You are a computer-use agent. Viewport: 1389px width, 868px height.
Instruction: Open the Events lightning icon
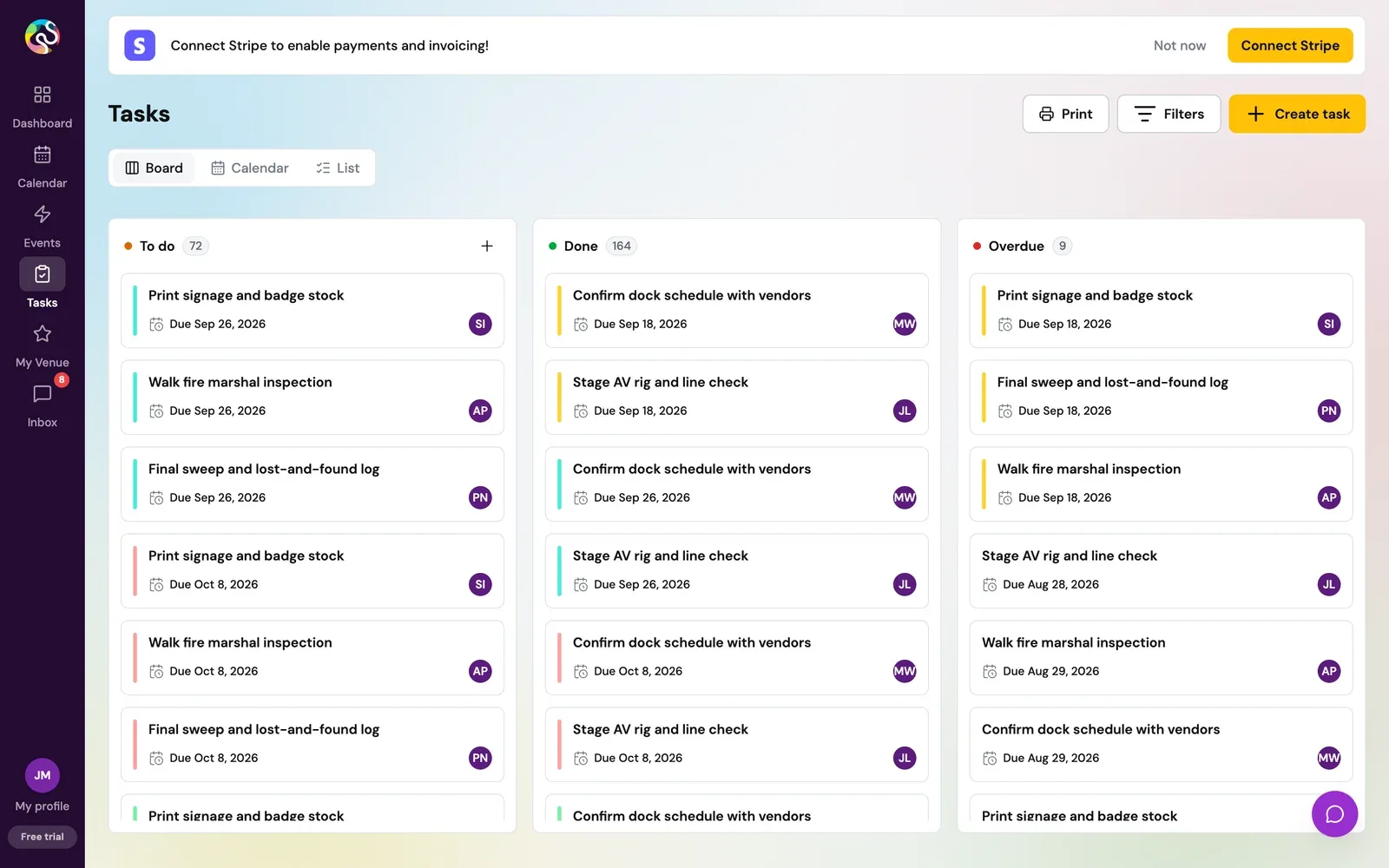pos(42,214)
